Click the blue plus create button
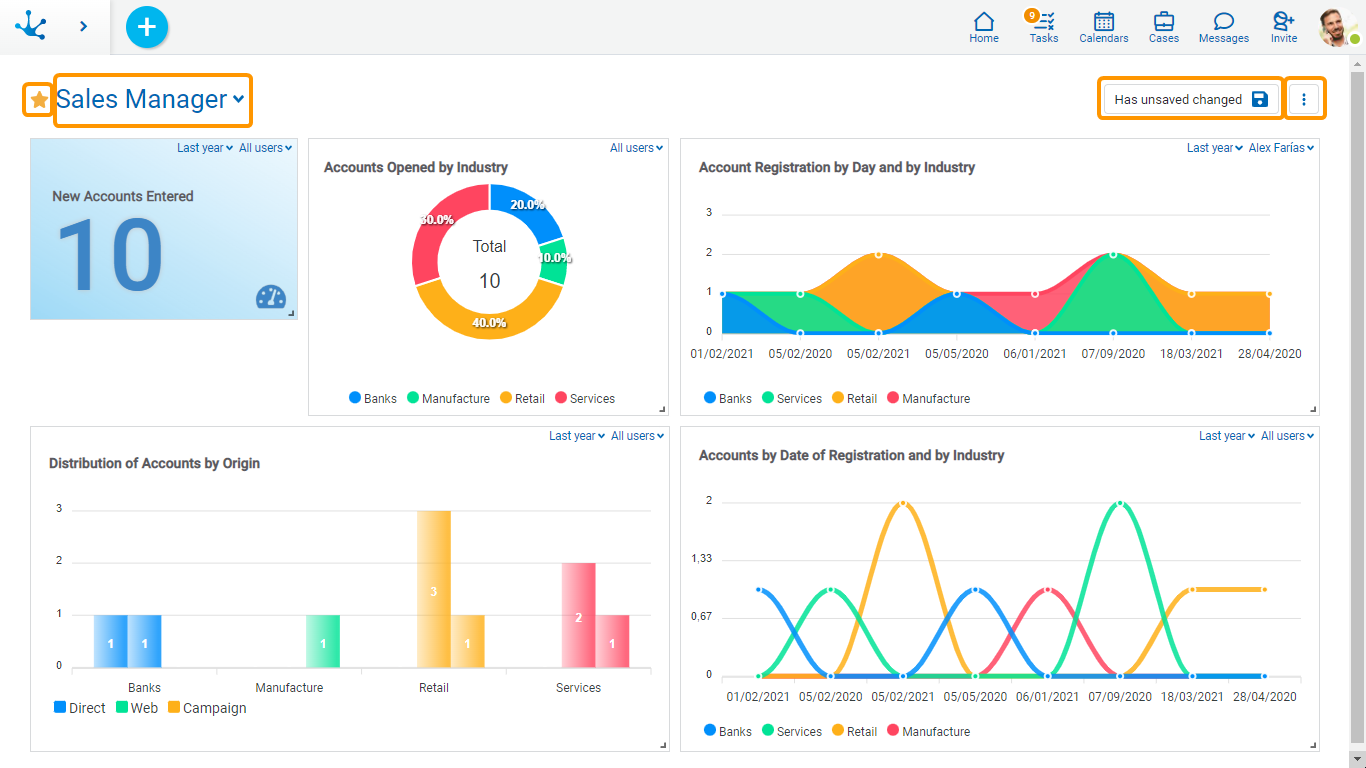The width and height of the screenshot is (1366, 768). 147,27
